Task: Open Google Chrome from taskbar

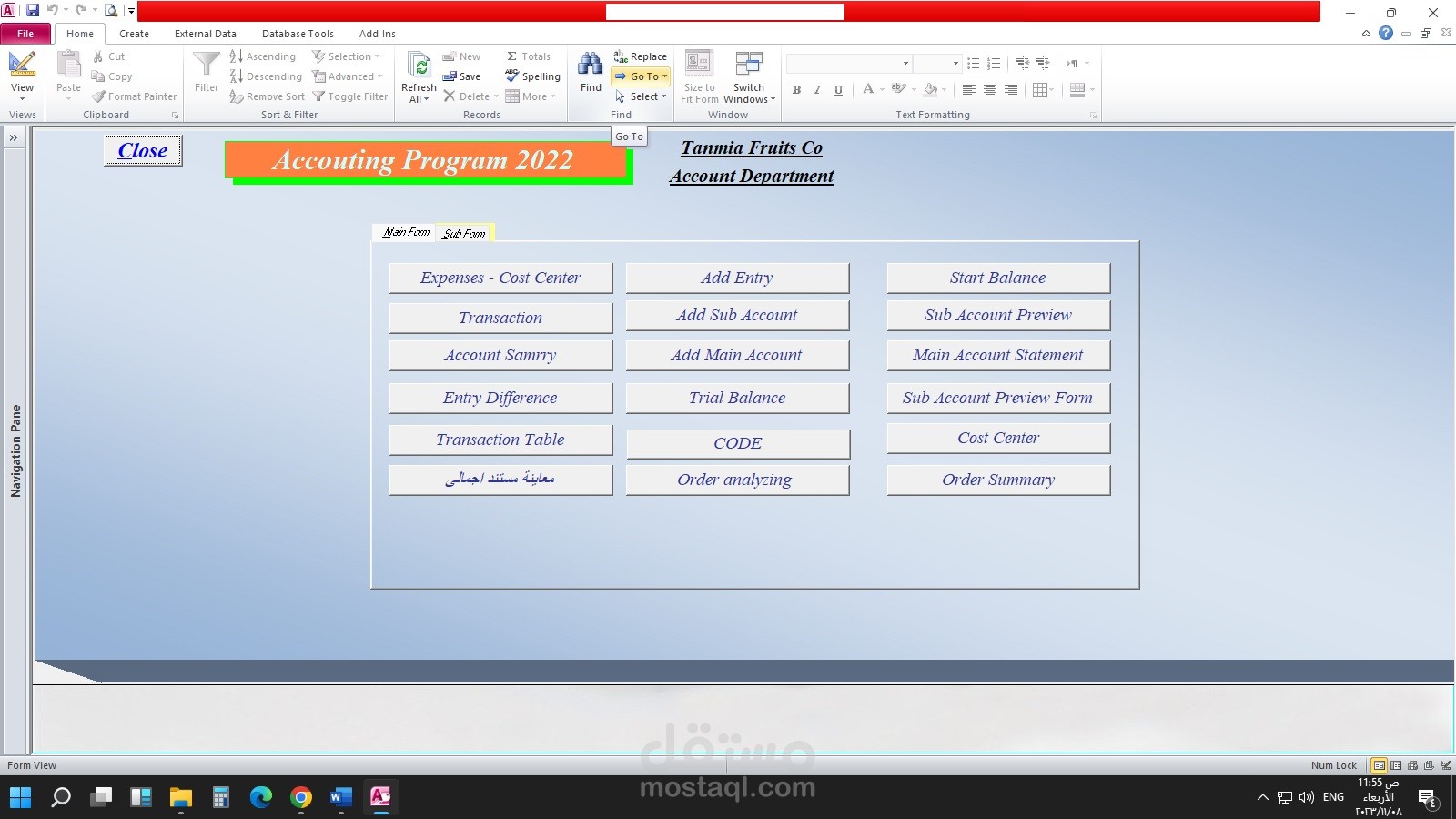Action: [x=300, y=797]
